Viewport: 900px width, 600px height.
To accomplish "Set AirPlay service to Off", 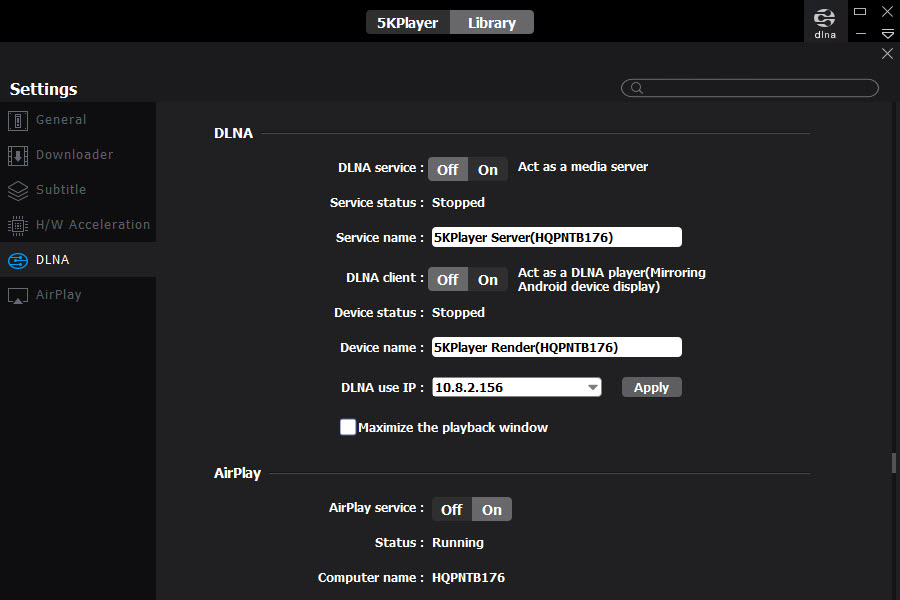I will click(x=452, y=509).
